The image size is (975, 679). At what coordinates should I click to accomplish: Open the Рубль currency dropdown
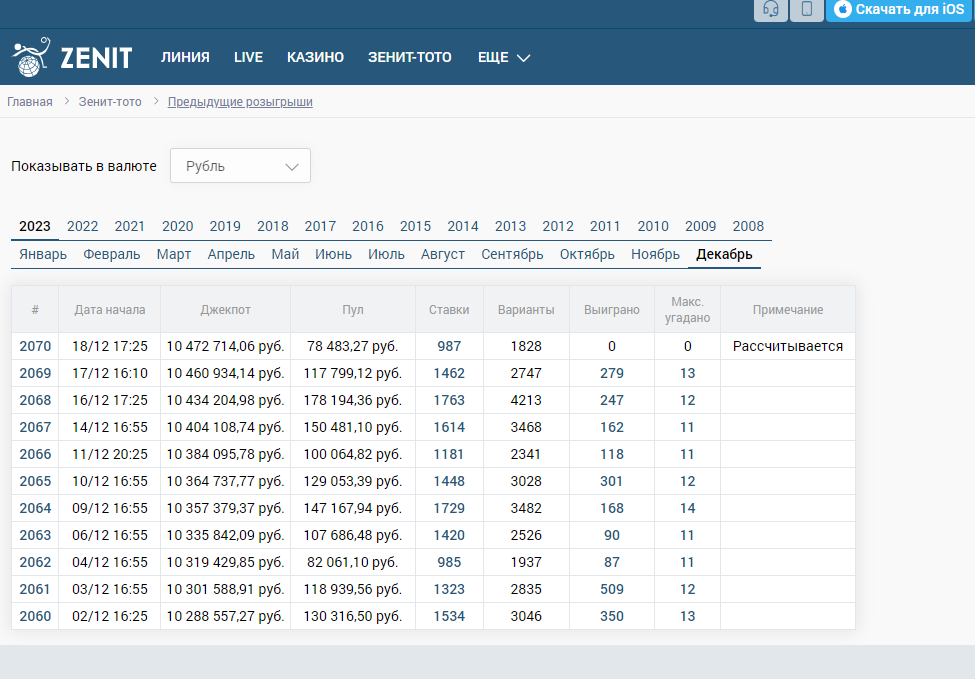[240, 166]
